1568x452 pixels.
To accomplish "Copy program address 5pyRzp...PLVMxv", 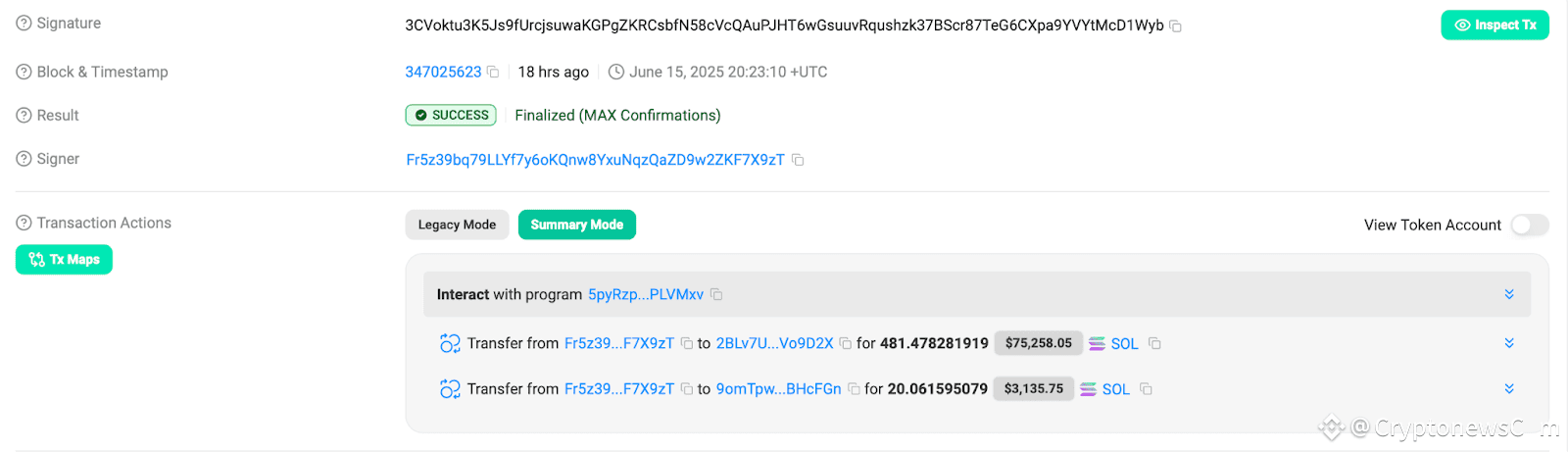I will (716, 294).
